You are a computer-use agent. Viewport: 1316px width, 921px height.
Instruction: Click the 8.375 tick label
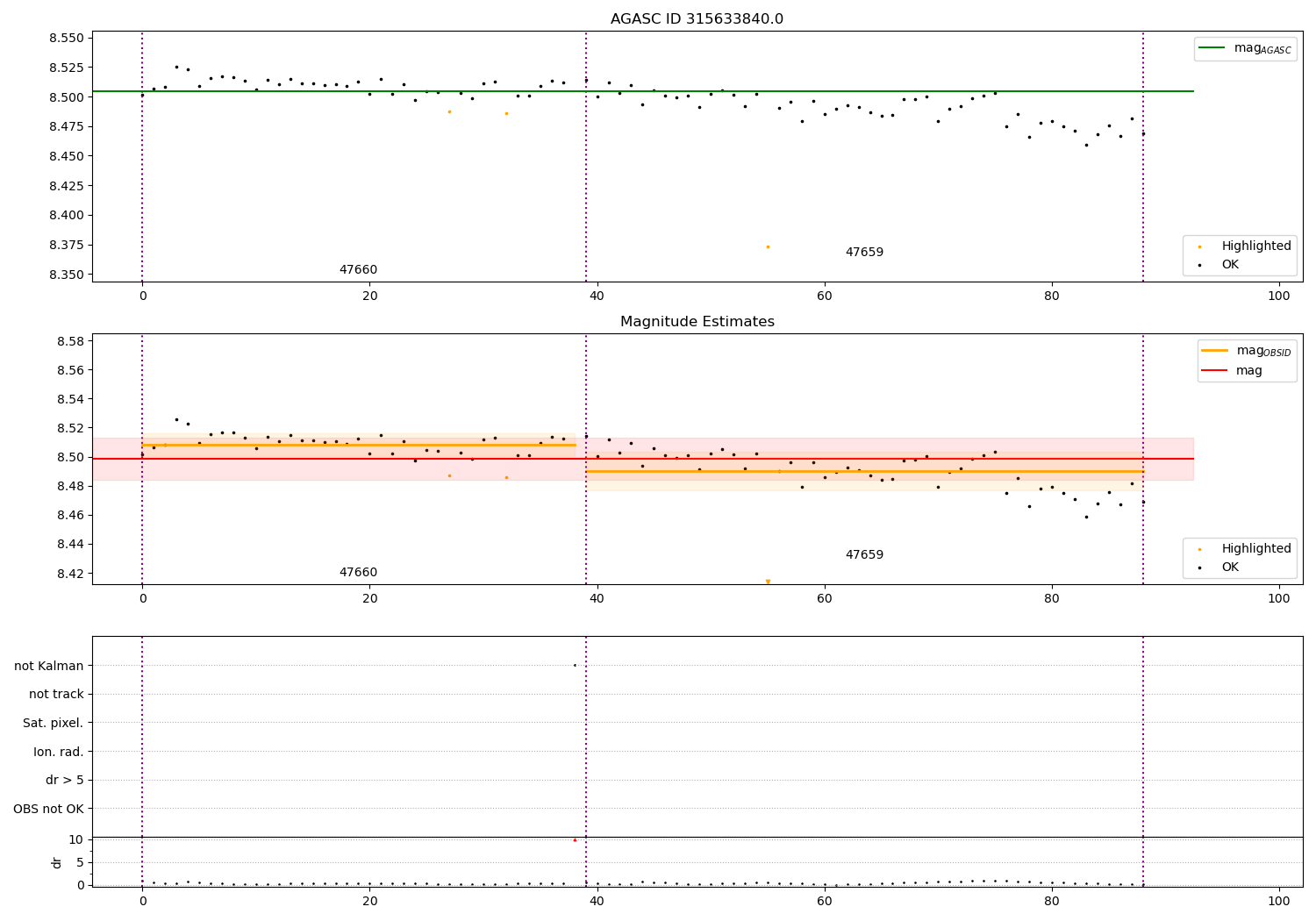[66, 245]
